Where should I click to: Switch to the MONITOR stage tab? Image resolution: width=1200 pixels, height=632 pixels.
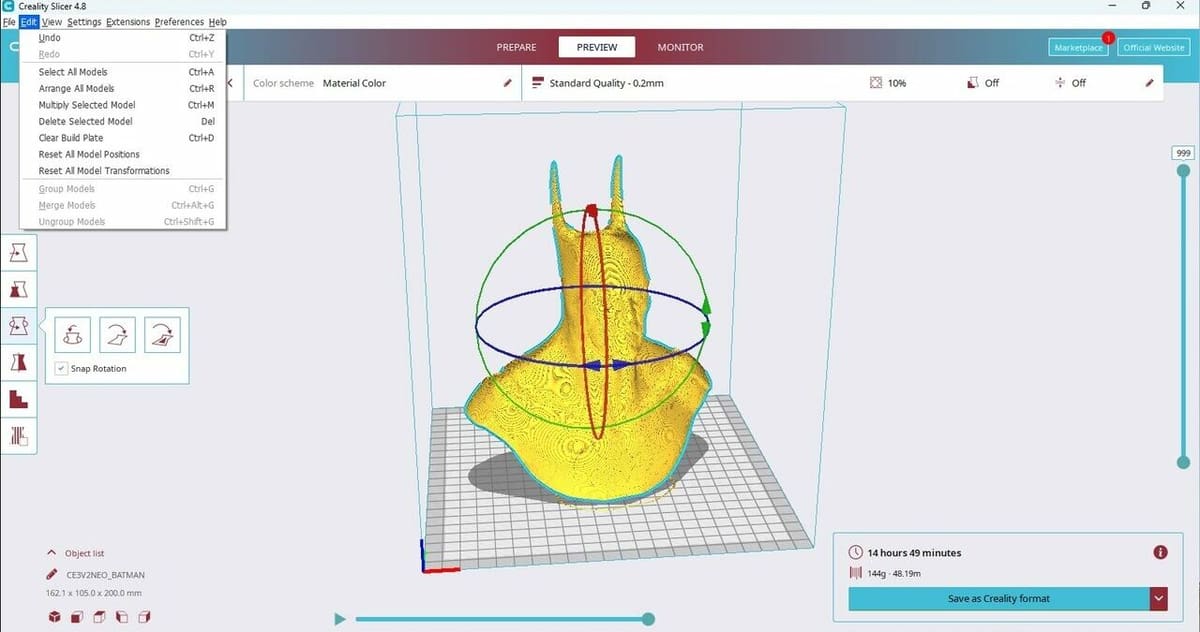(x=680, y=47)
